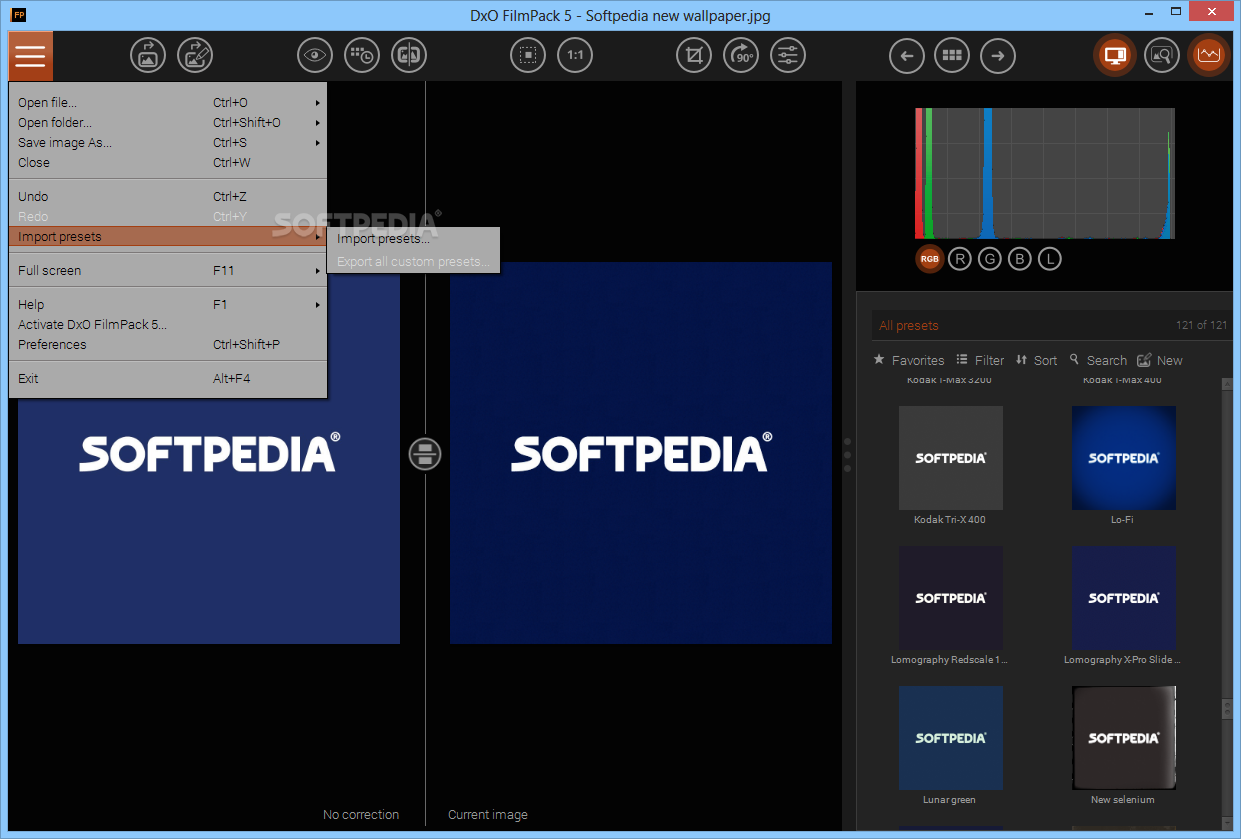
Task: Open the adjustment sliders controls icon
Action: (788, 55)
